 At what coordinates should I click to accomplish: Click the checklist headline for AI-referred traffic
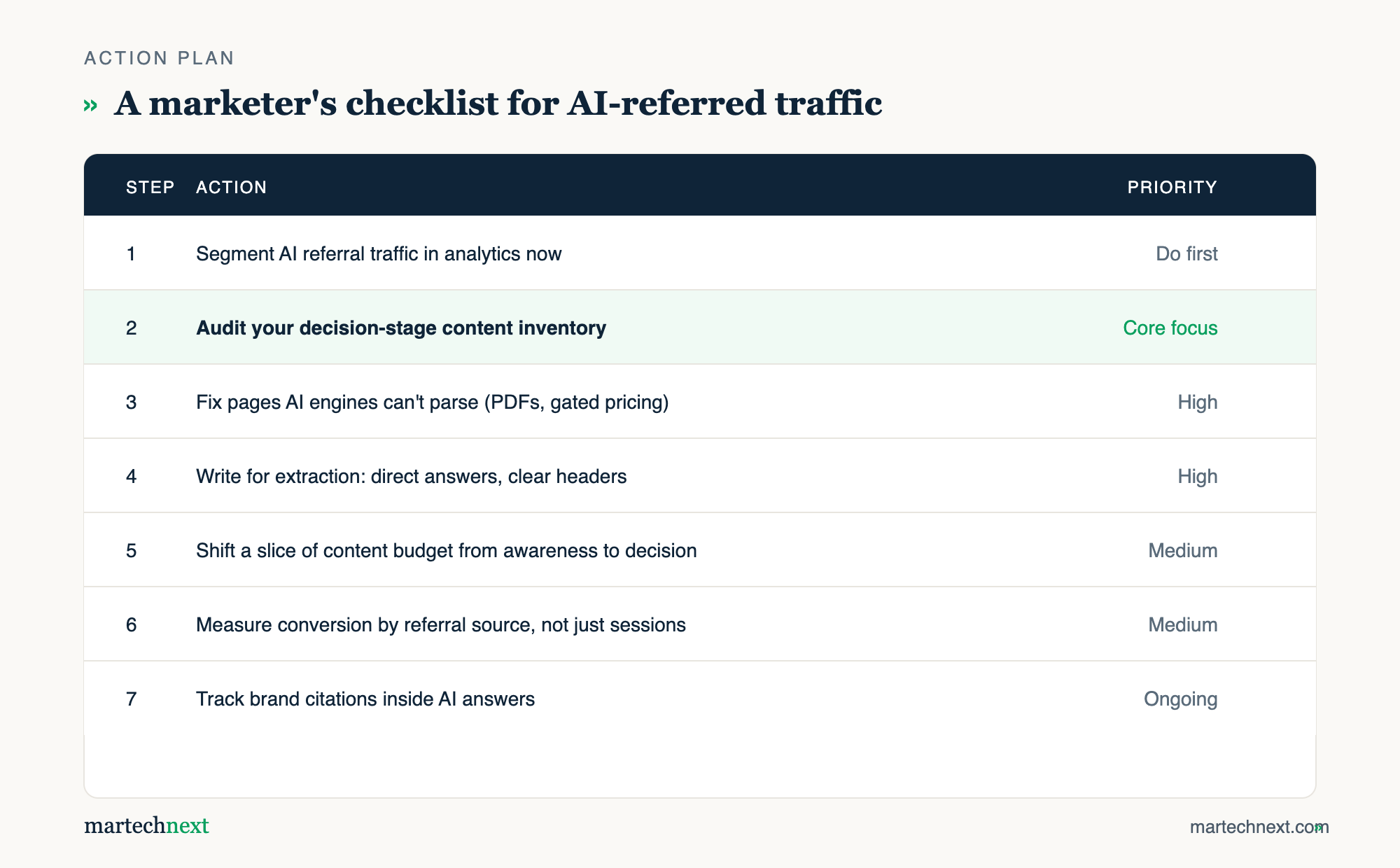coord(498,104)
